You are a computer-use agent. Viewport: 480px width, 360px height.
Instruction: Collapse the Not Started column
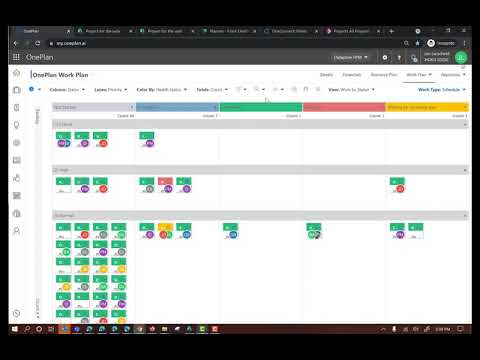pos(132,107)
